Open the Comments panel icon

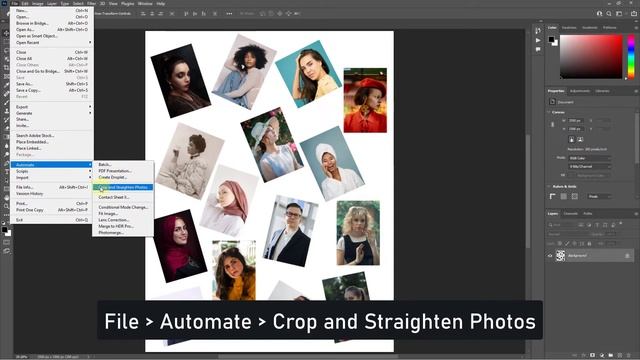click(538, 49)
